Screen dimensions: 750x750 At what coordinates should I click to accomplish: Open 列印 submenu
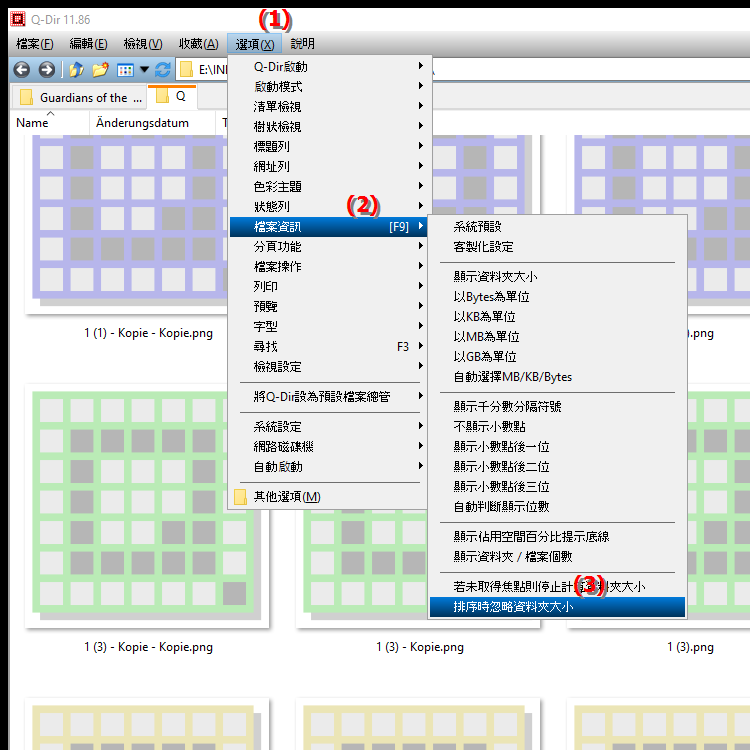(x=330, y=287)
